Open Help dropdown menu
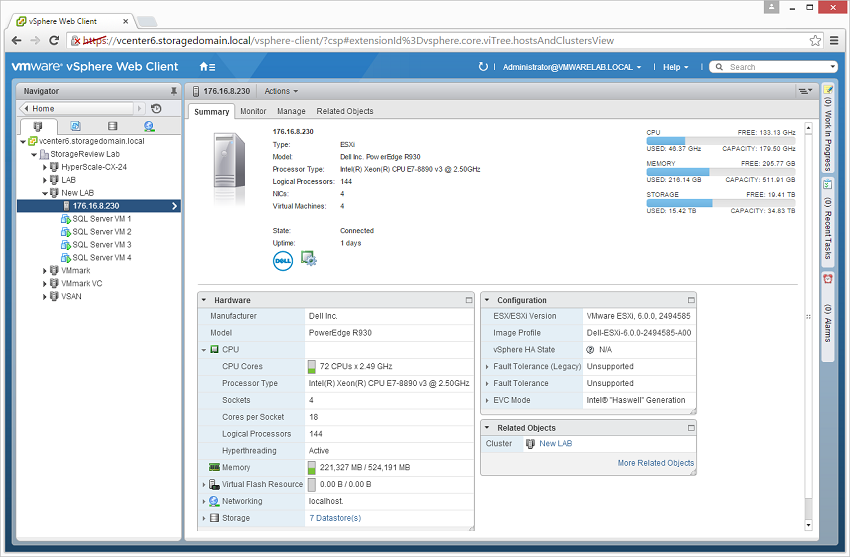850x557 pixels. point(675,67)
